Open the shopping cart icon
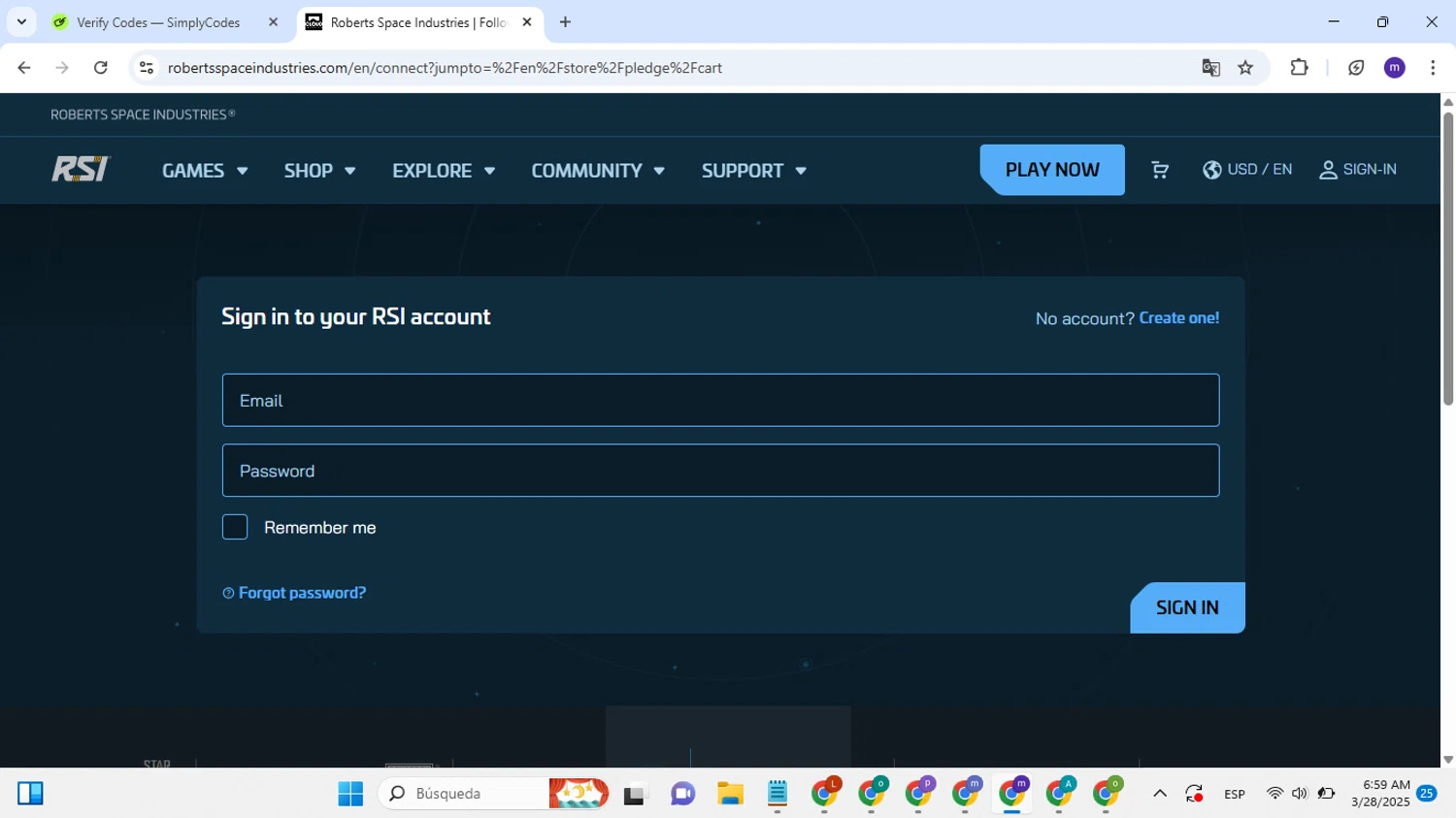This screenshot has height=818, width=1456. pos(1160,170)
